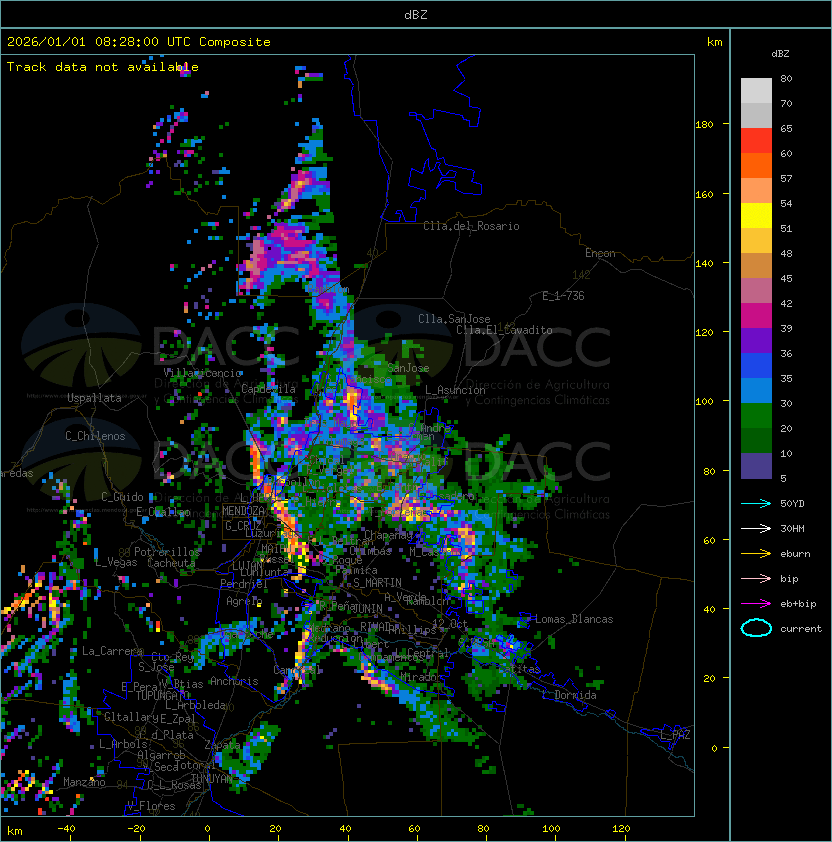Click the 120 km tick on horizontal axis
The height and width of the screenshot is (842, 832).
(x=621, y=829)
